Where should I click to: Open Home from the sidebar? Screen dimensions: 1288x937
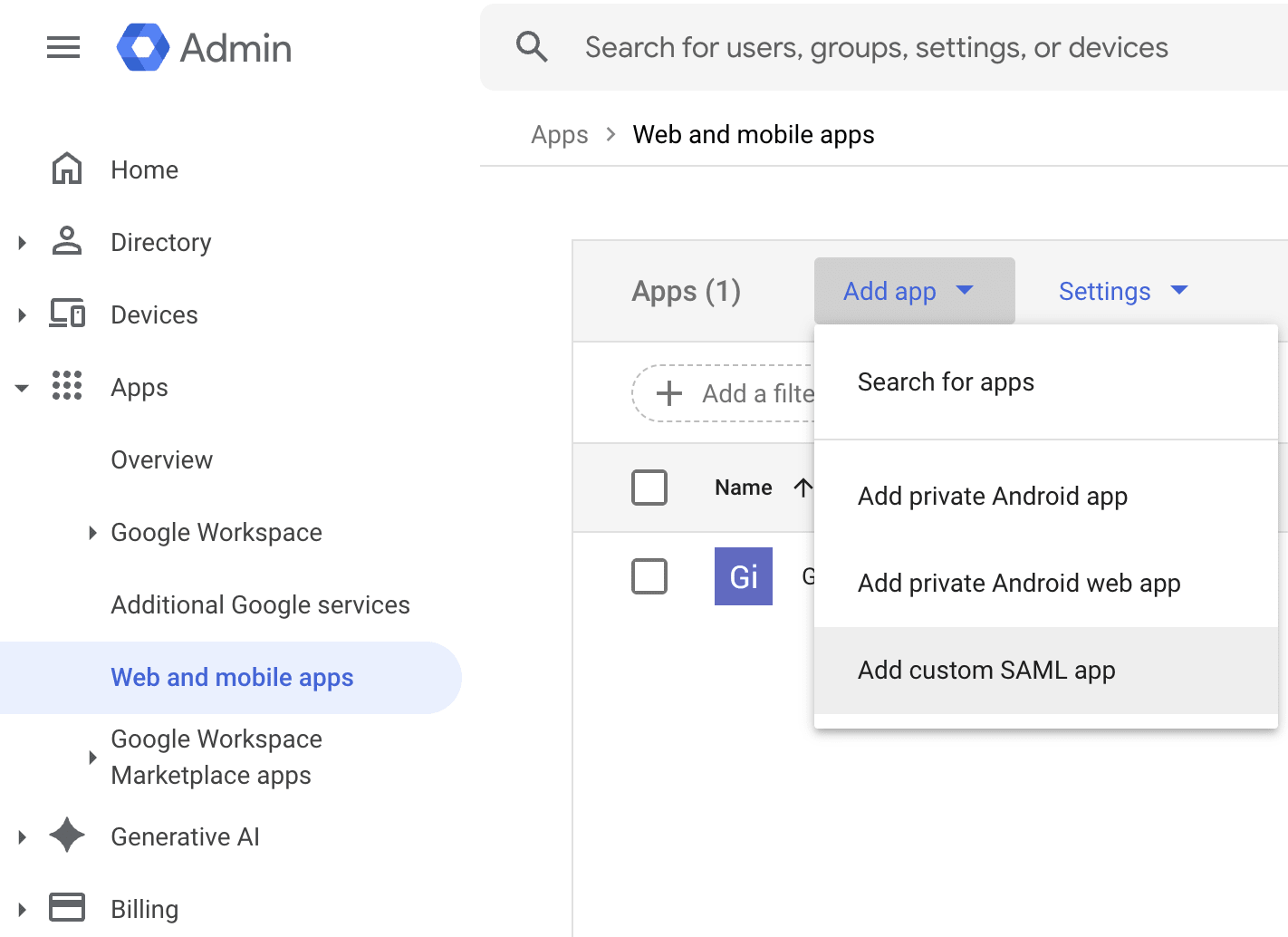[144, 169]
